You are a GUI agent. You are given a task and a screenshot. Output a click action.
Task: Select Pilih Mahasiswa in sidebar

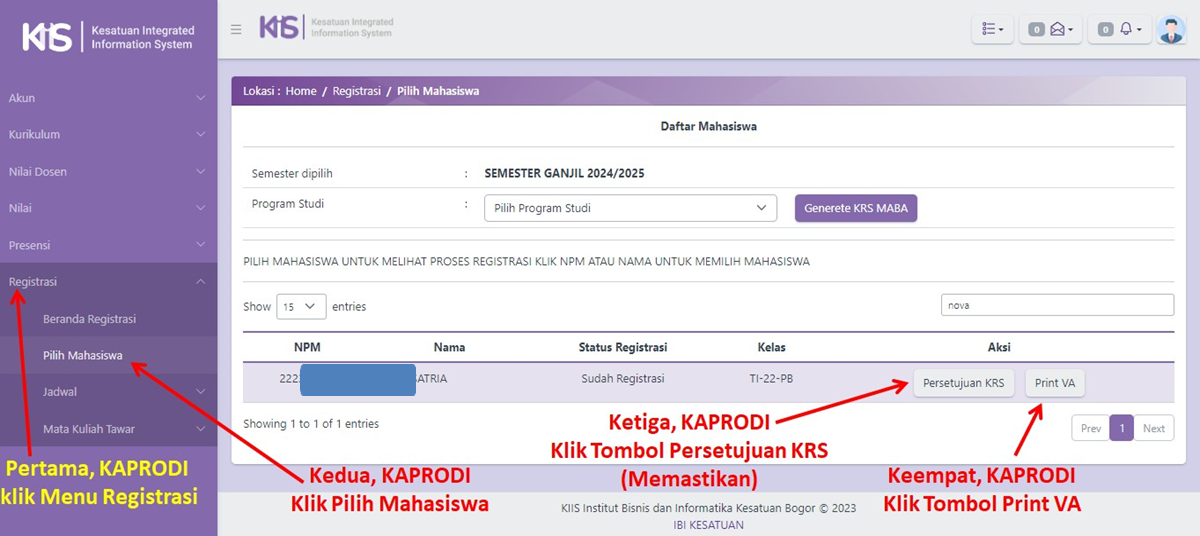[x=83, y=355]
